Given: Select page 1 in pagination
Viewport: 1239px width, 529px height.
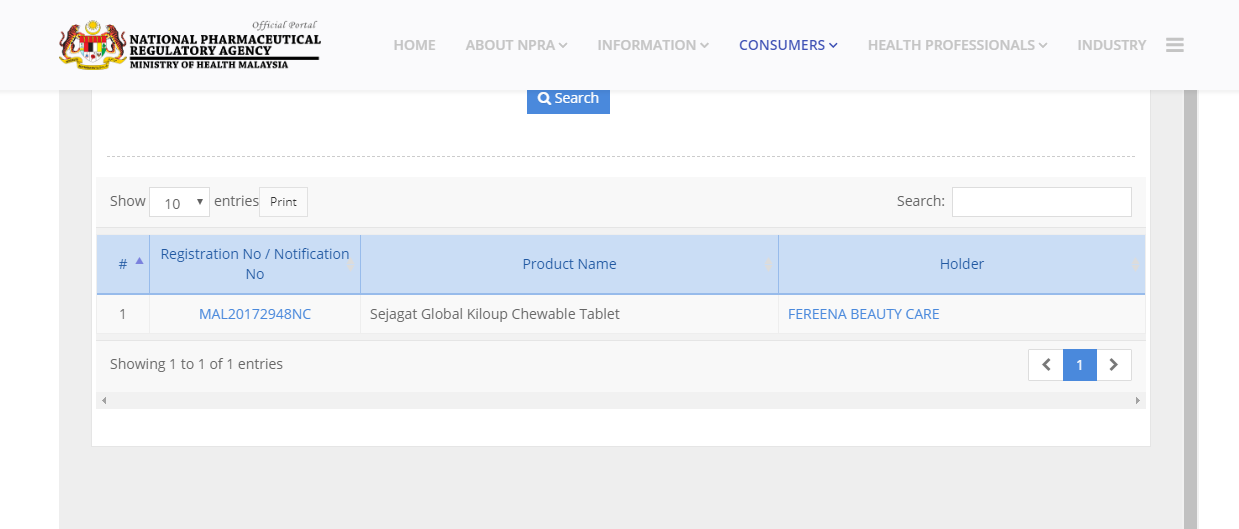Looking at the screenshot, I should 1080,365.
